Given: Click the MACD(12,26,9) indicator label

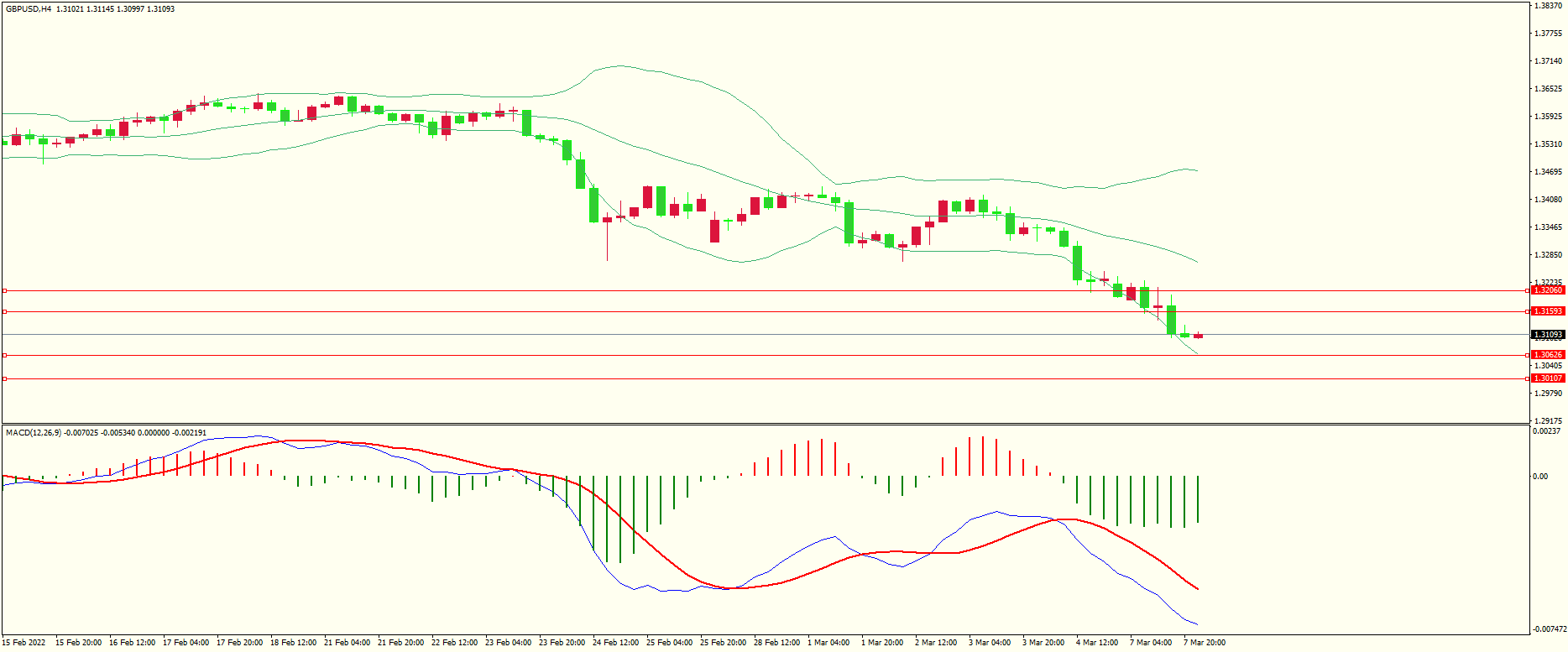Looking at the screenshot, I should [34, 433].
